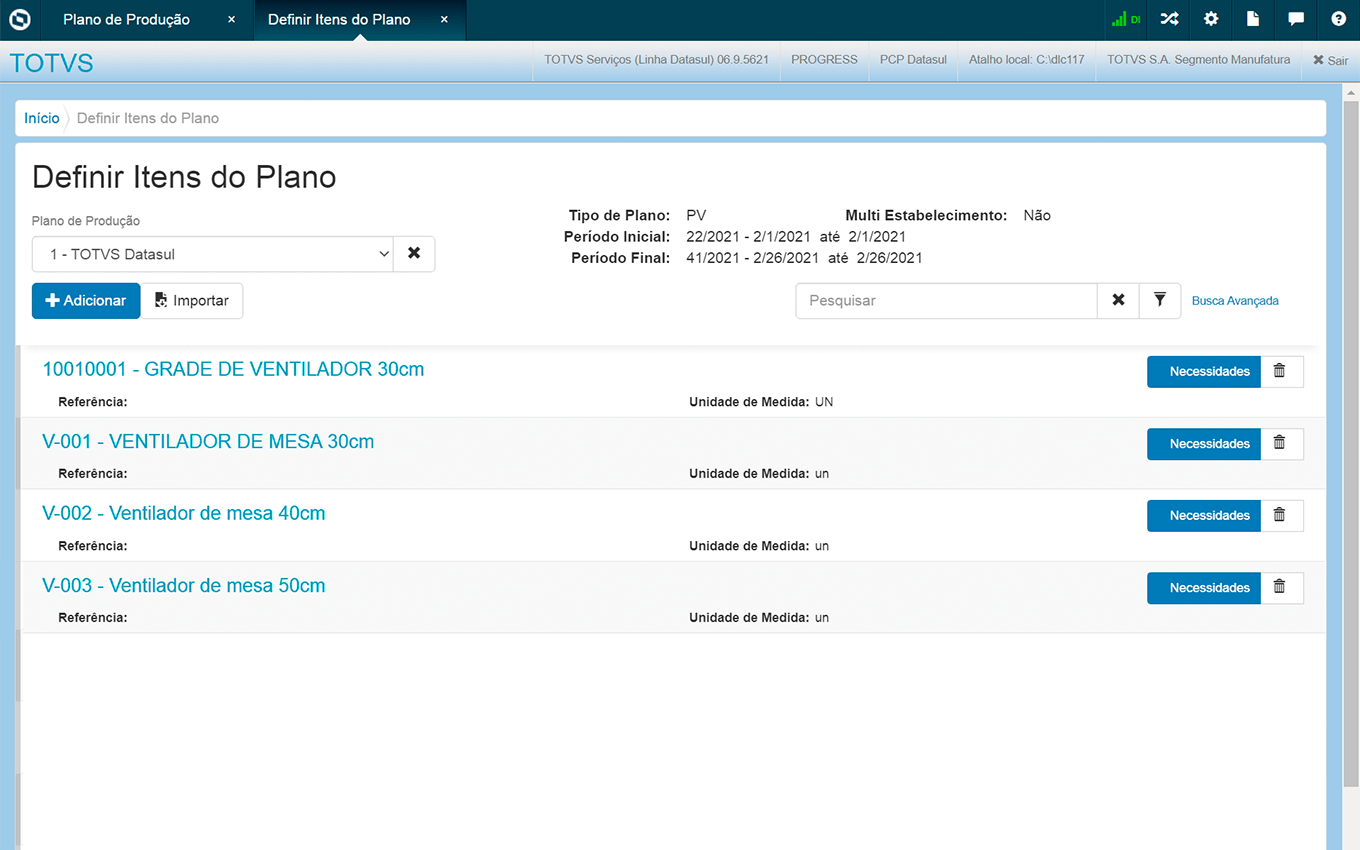Open the help question mark icon

(1338, 19)
